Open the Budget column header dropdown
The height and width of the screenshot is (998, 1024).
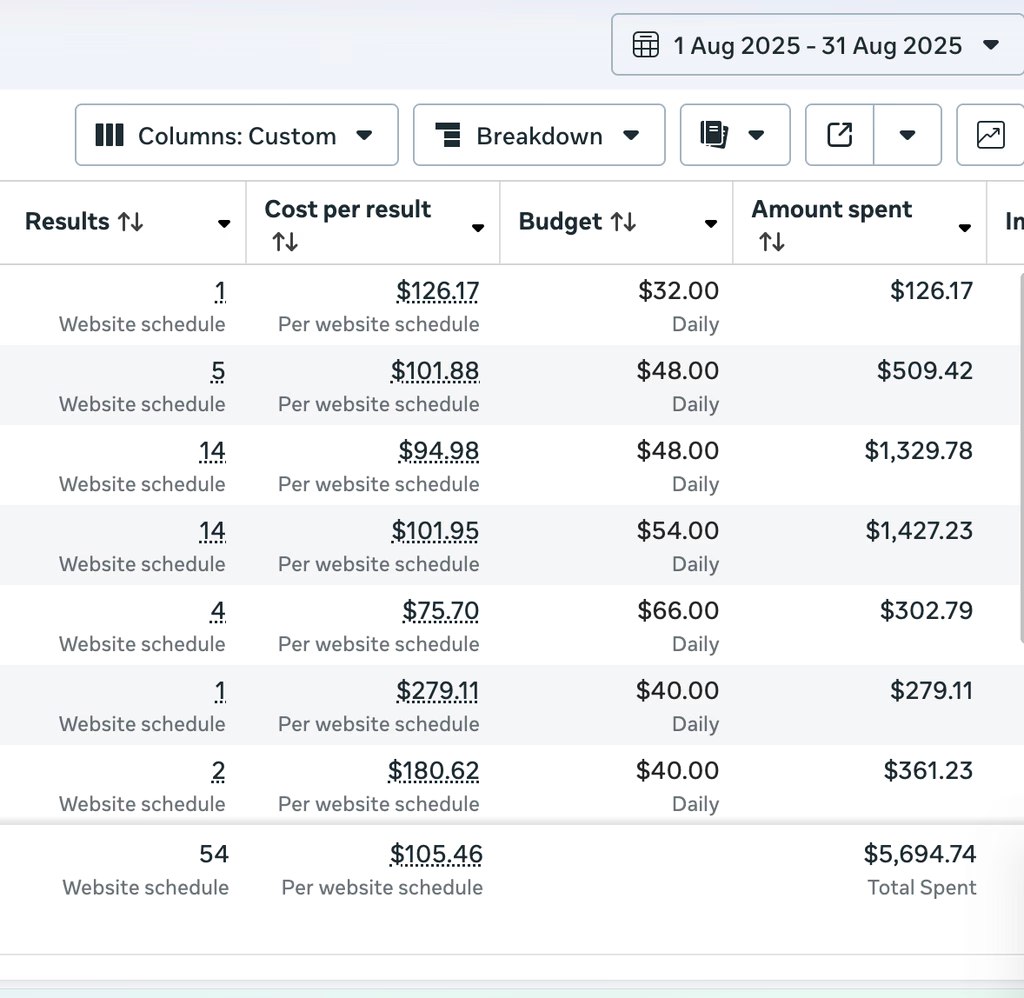pyautogui.click(x=710, y=224)
